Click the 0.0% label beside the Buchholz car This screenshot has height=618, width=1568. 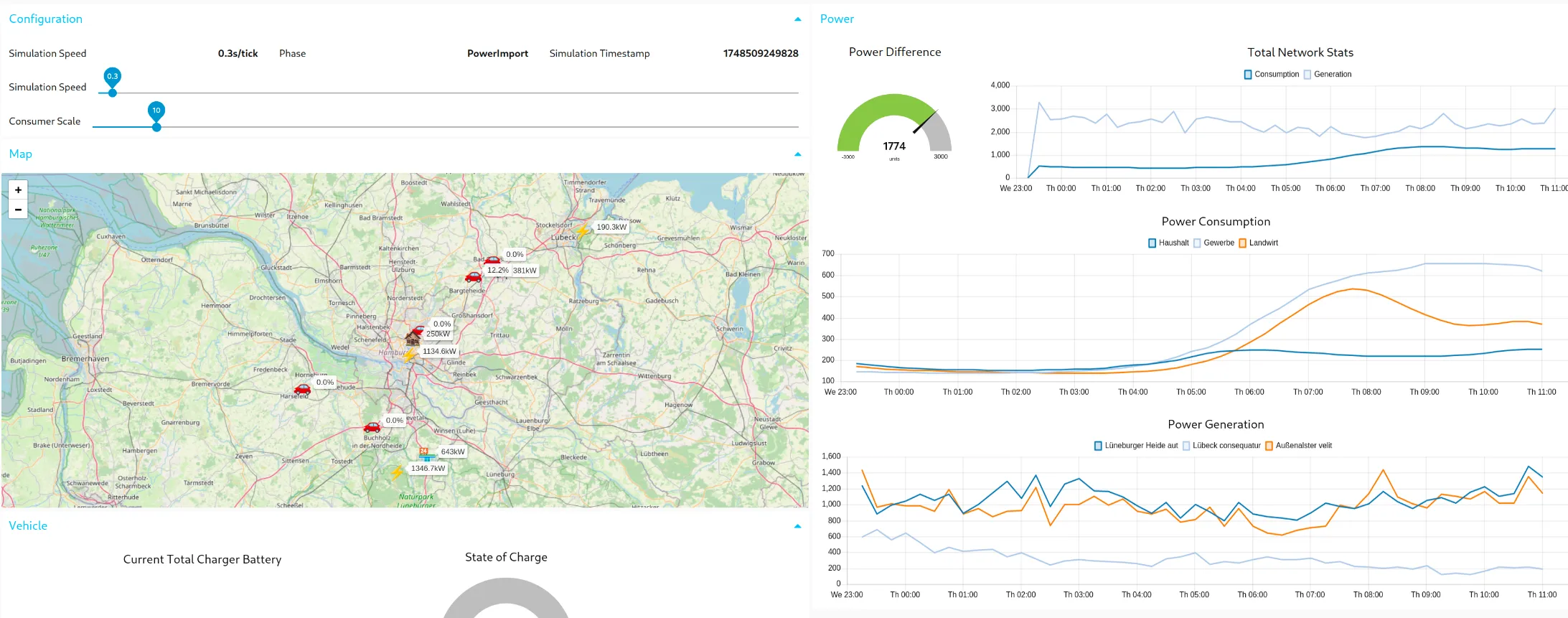tap(395, 421)
